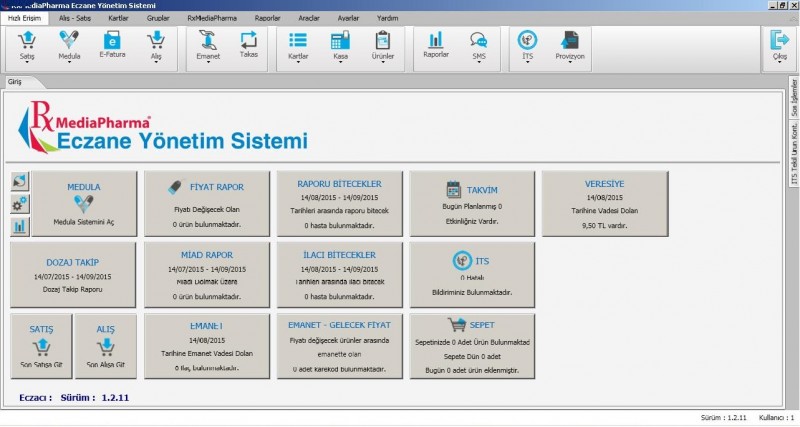This screenshot has height=427, width=800.
Task: Open the gear settings icon beside dashboard
Action: 20,203
